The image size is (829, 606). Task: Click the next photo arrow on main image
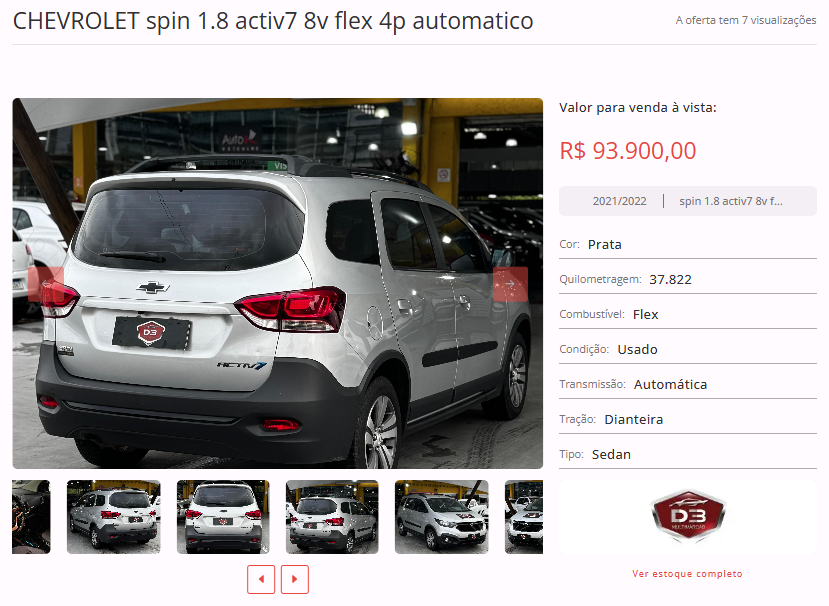point(510,284)
